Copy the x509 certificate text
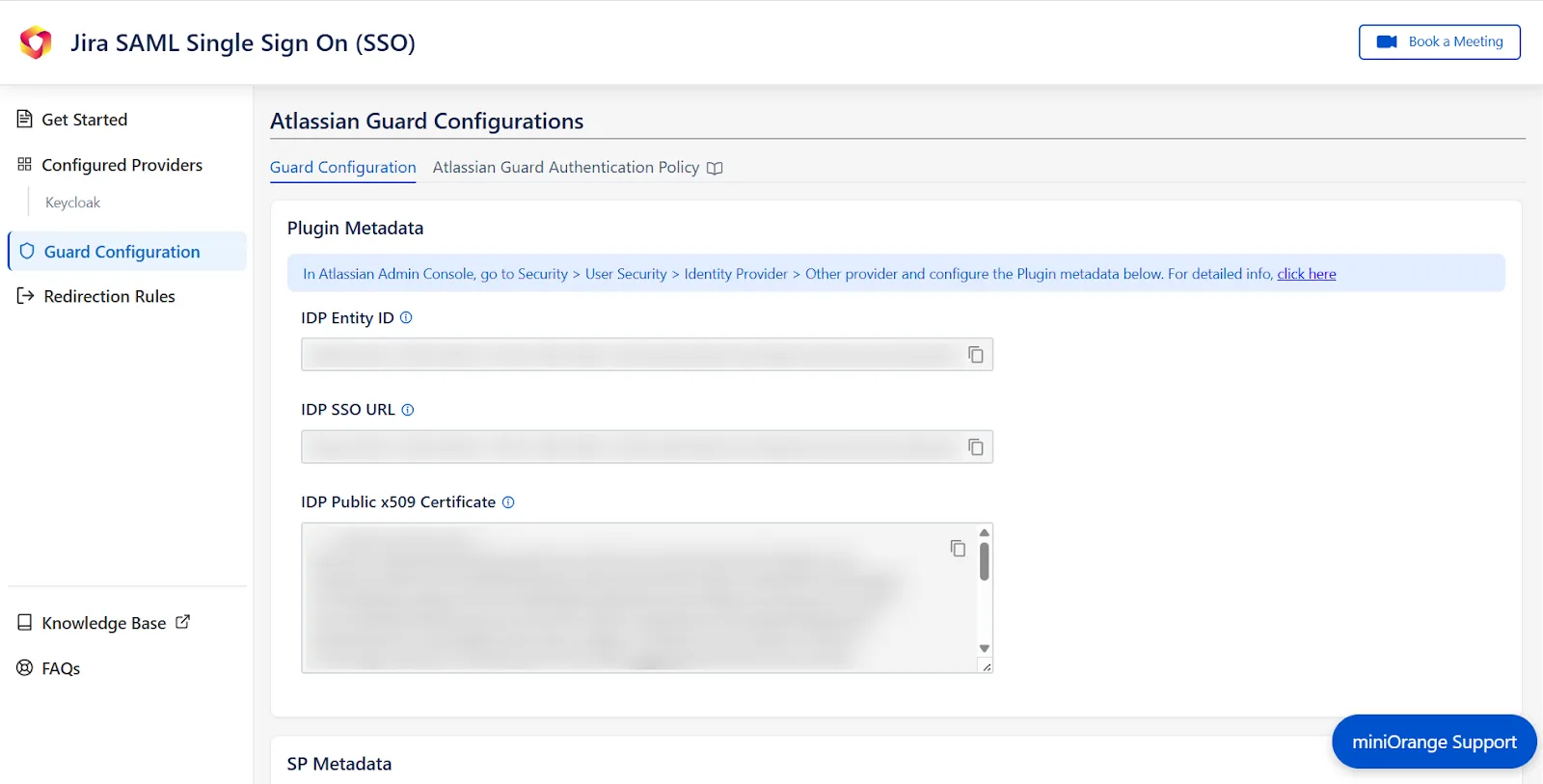 [958, 548]
